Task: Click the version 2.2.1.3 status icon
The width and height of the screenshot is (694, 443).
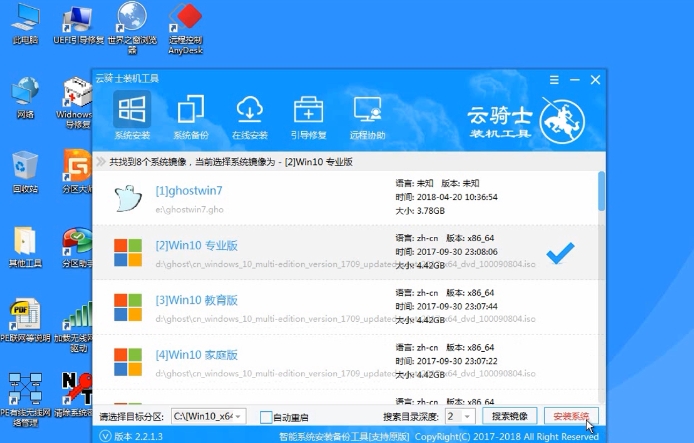Action: (x=105, y=436)
